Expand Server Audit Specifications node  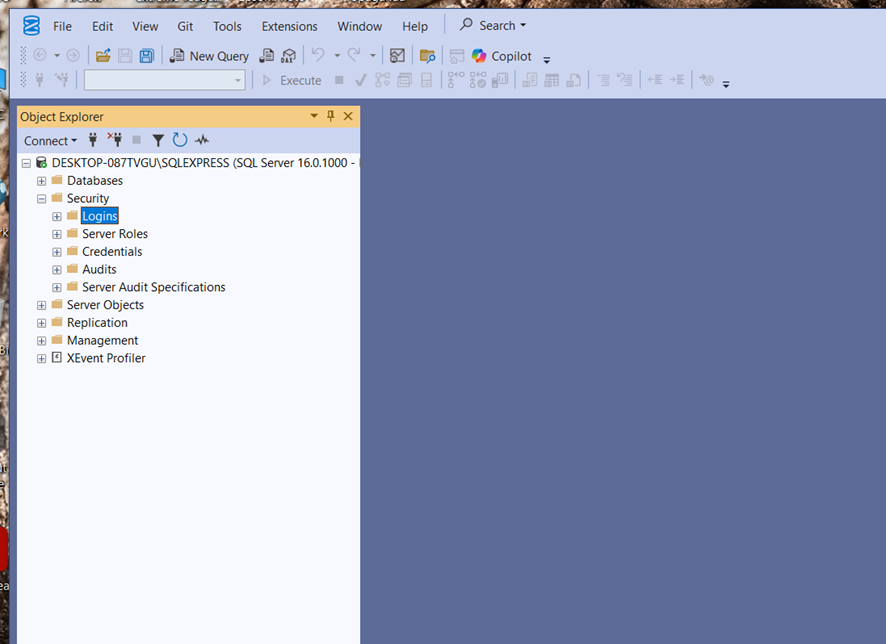coord(57,288)
